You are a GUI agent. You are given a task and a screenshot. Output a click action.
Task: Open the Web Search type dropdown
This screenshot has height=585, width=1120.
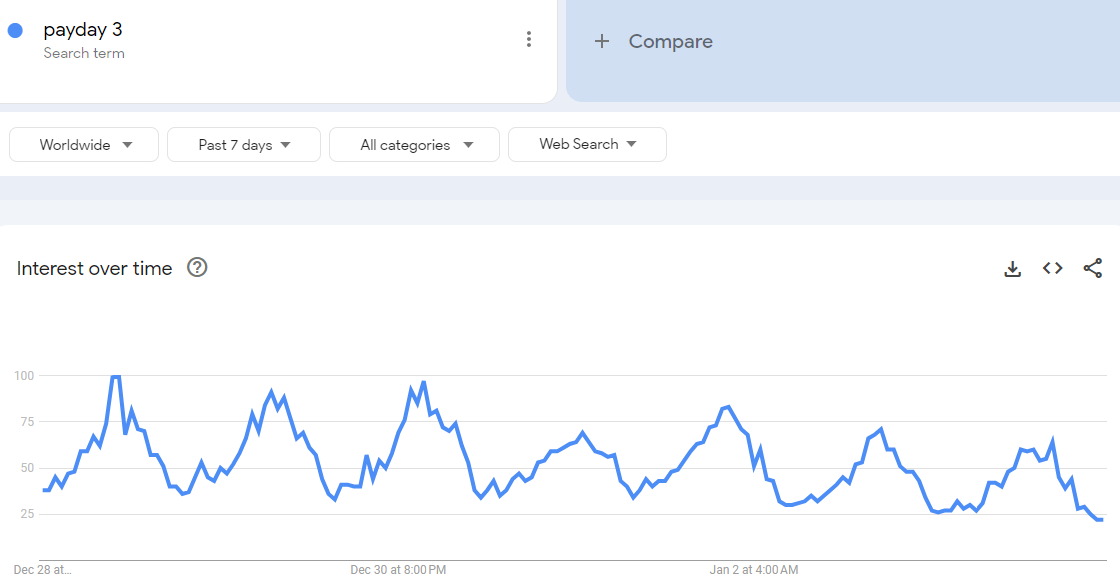pos(587,144)
